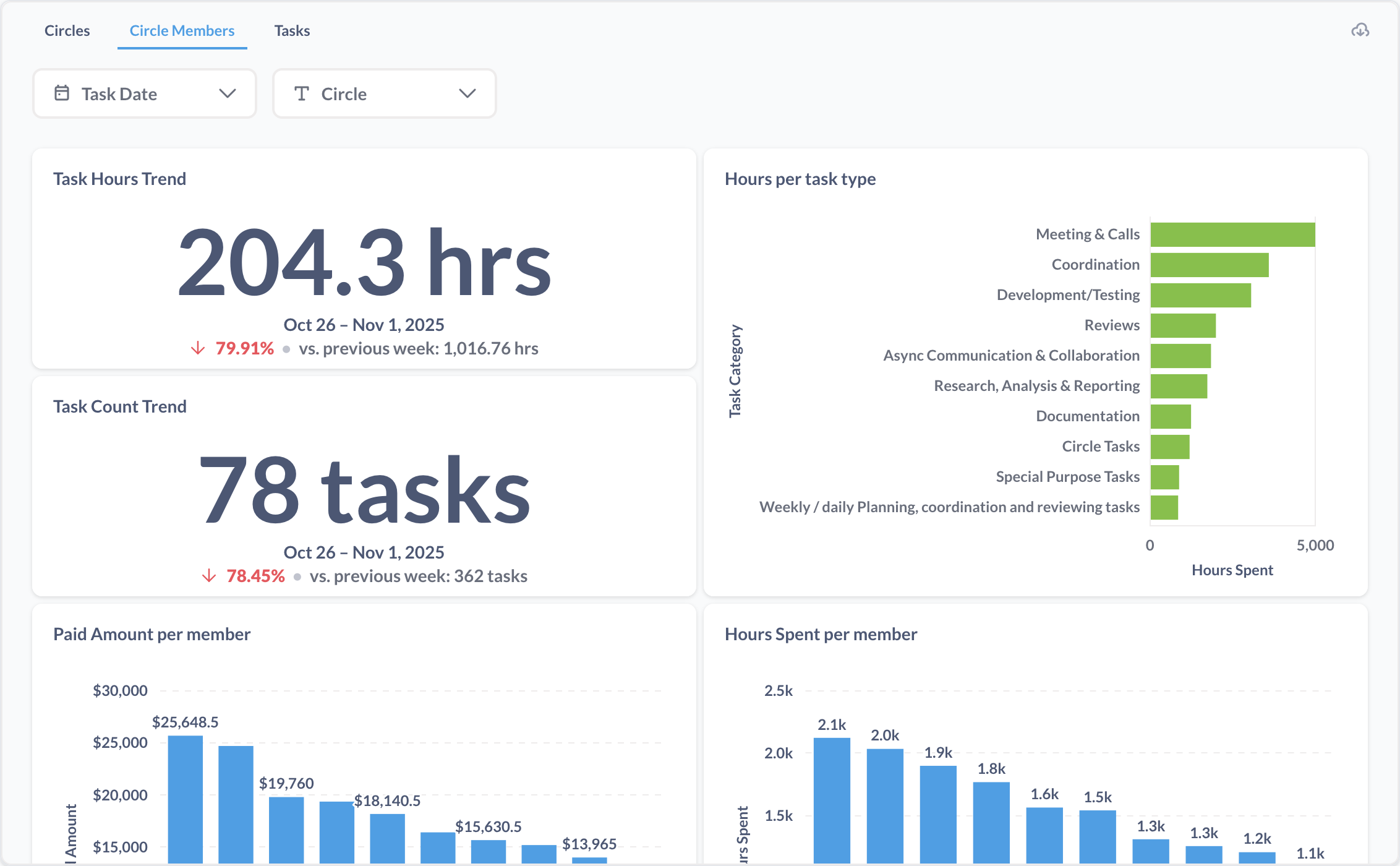Click the Meeting & Calls category label

point(1088,234)
